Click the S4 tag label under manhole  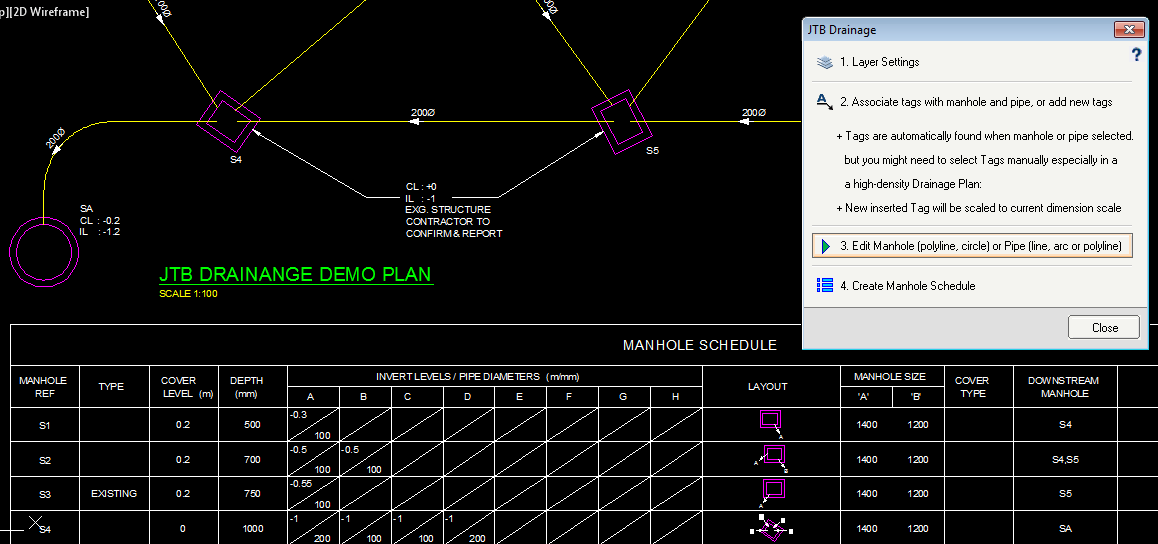(236, 159)
